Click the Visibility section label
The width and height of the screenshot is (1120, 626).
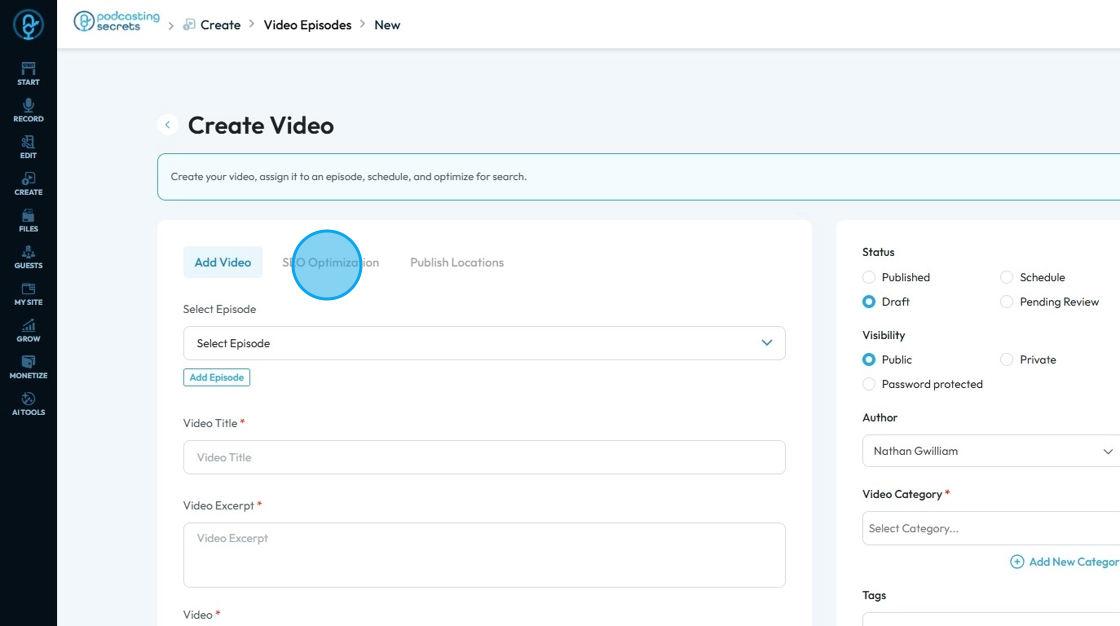[884, 335]
